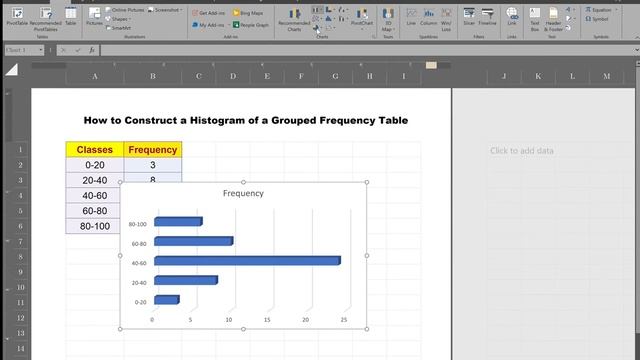Select column J header
This screenshot has height=360, width=640.
tap(504, 76)
